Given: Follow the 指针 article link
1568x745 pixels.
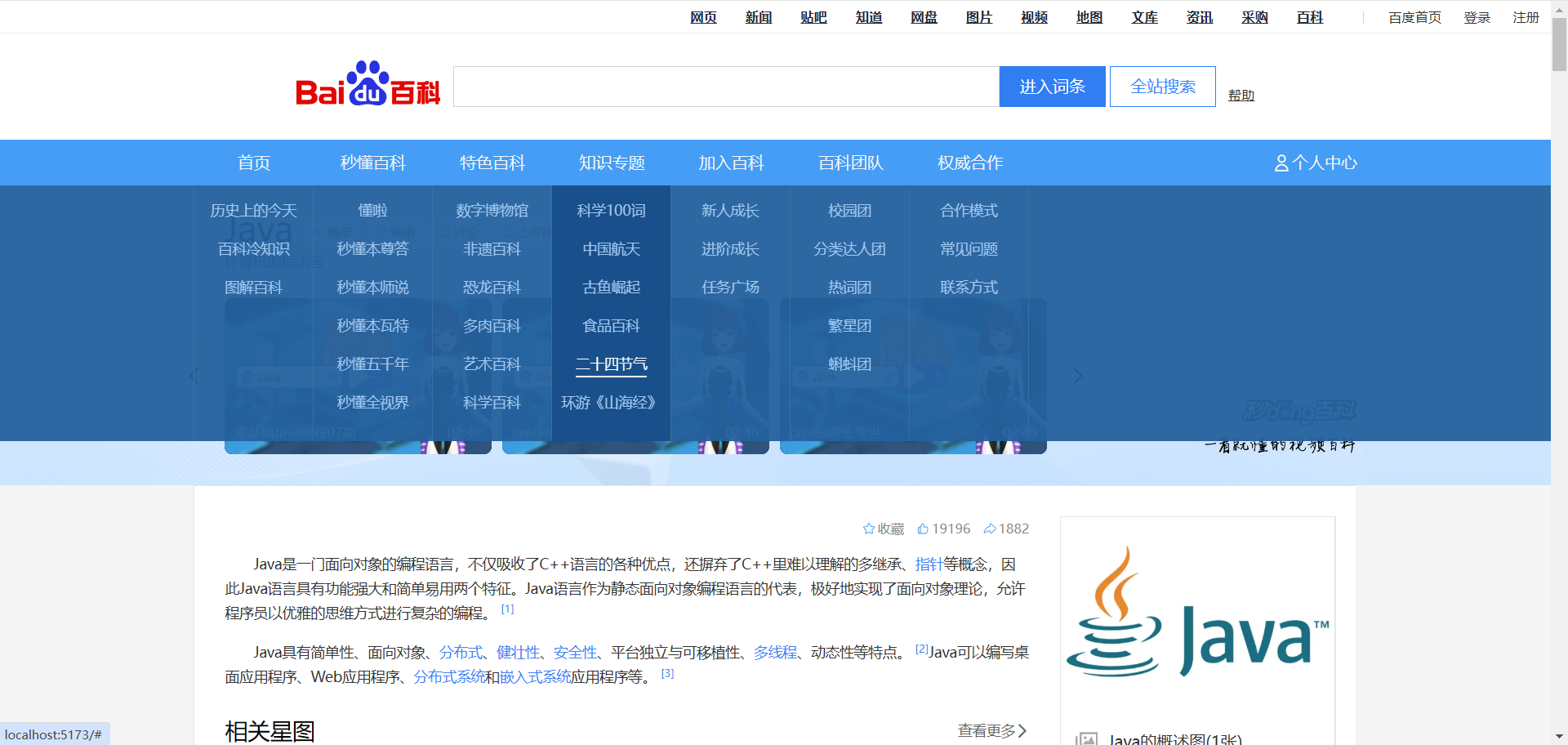Looking at the screenshot, I should coord(929,564).
